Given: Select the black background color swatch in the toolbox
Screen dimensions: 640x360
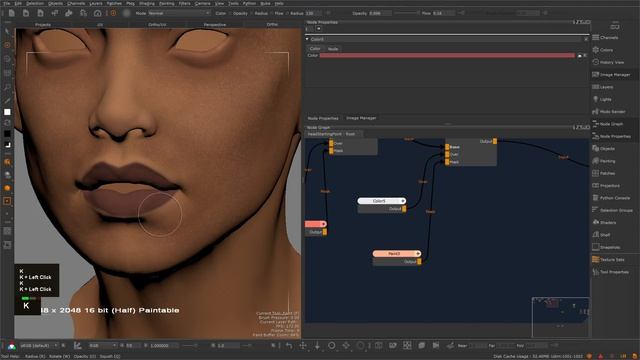Looking at the screenshot, I should click(7, 133).
